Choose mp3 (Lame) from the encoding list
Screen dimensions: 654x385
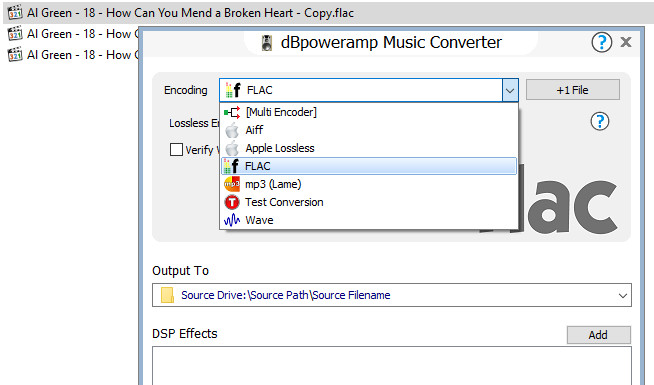click(369, 184)
